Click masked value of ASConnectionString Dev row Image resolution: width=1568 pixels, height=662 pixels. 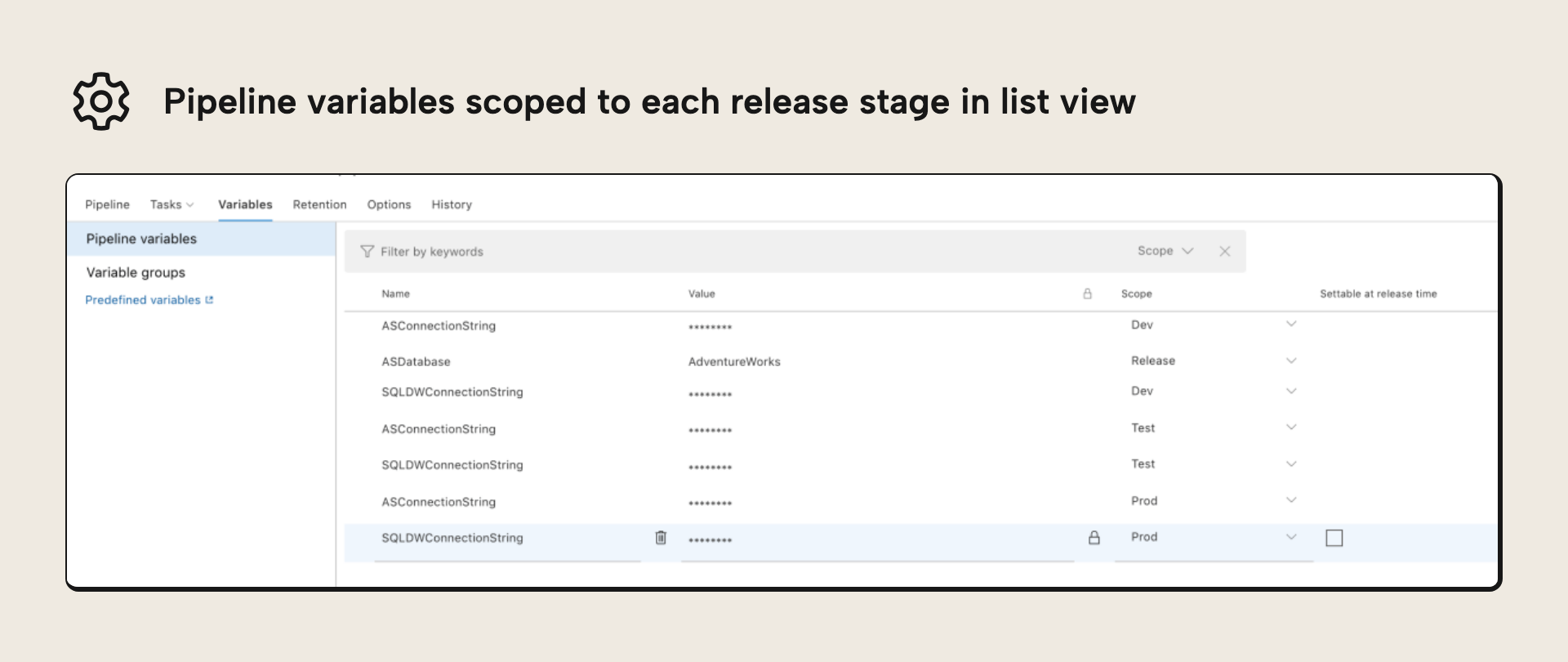tap(710, 327)
